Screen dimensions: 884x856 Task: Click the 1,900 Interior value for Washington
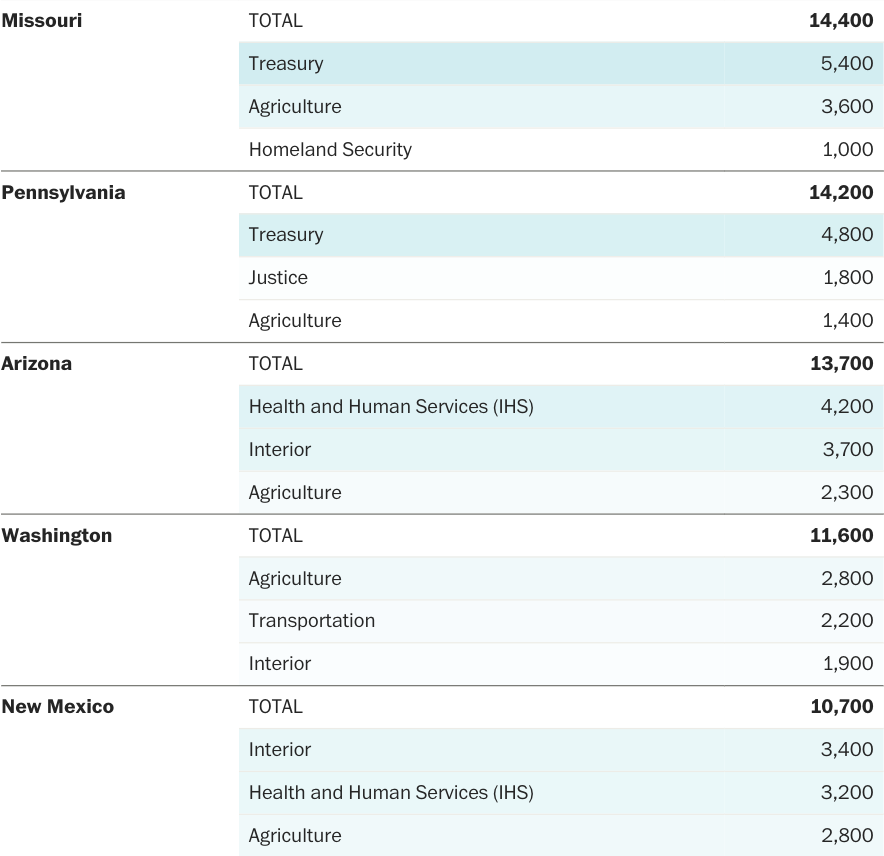tap(847, 663)
